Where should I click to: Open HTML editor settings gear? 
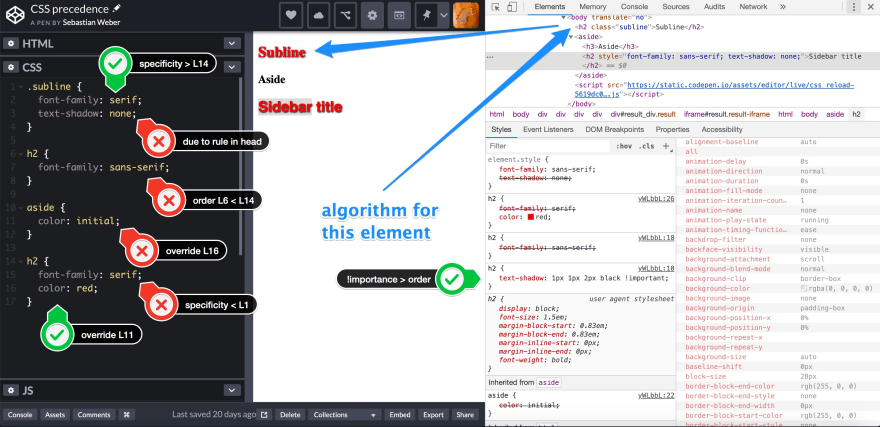(x=11, y=44)
